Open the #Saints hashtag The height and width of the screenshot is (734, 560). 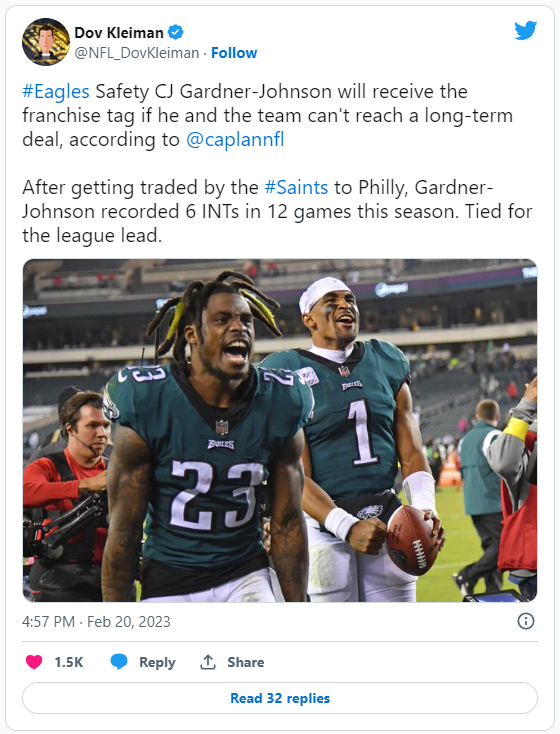[296, 187]
